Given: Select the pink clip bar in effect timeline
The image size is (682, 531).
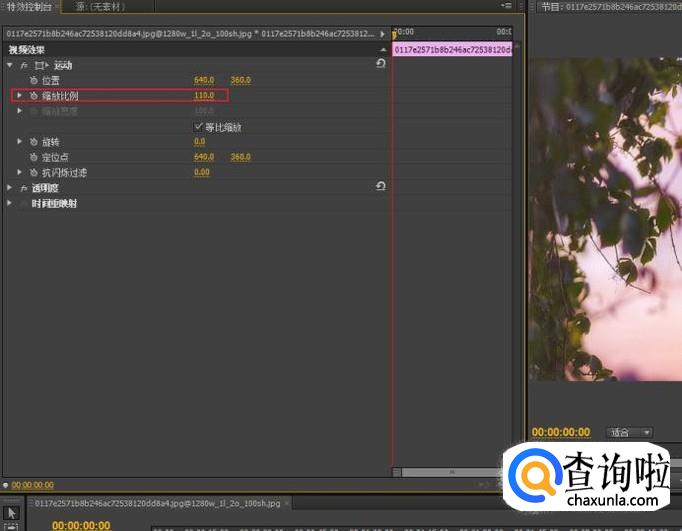Looking at the screenshot, I should pos(452,50).
